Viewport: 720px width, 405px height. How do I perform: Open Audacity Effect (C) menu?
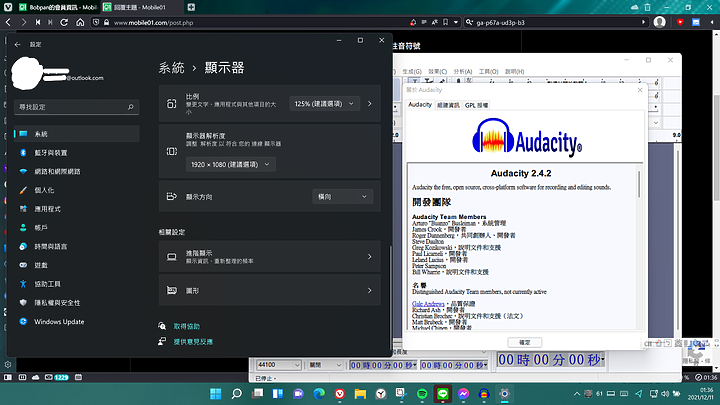point(437,72)
